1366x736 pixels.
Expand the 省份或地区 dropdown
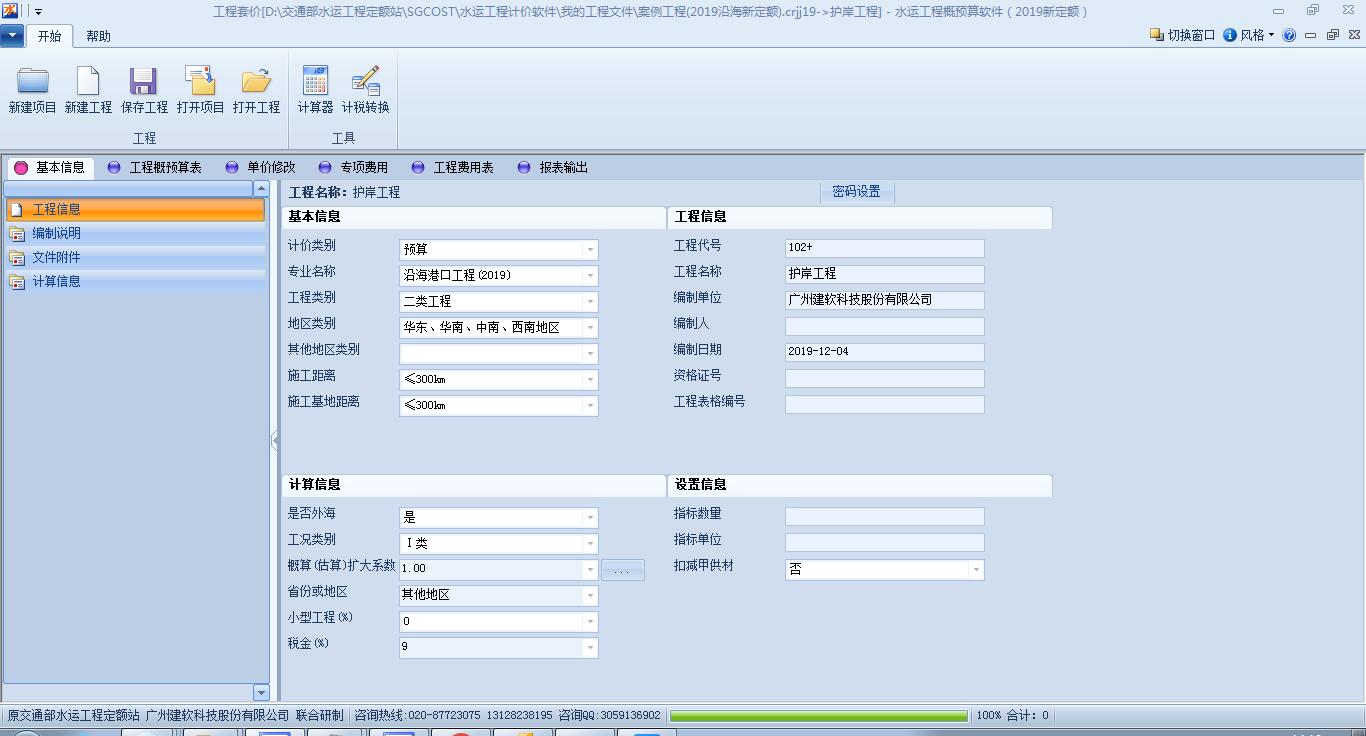click(x=590, y=595)
